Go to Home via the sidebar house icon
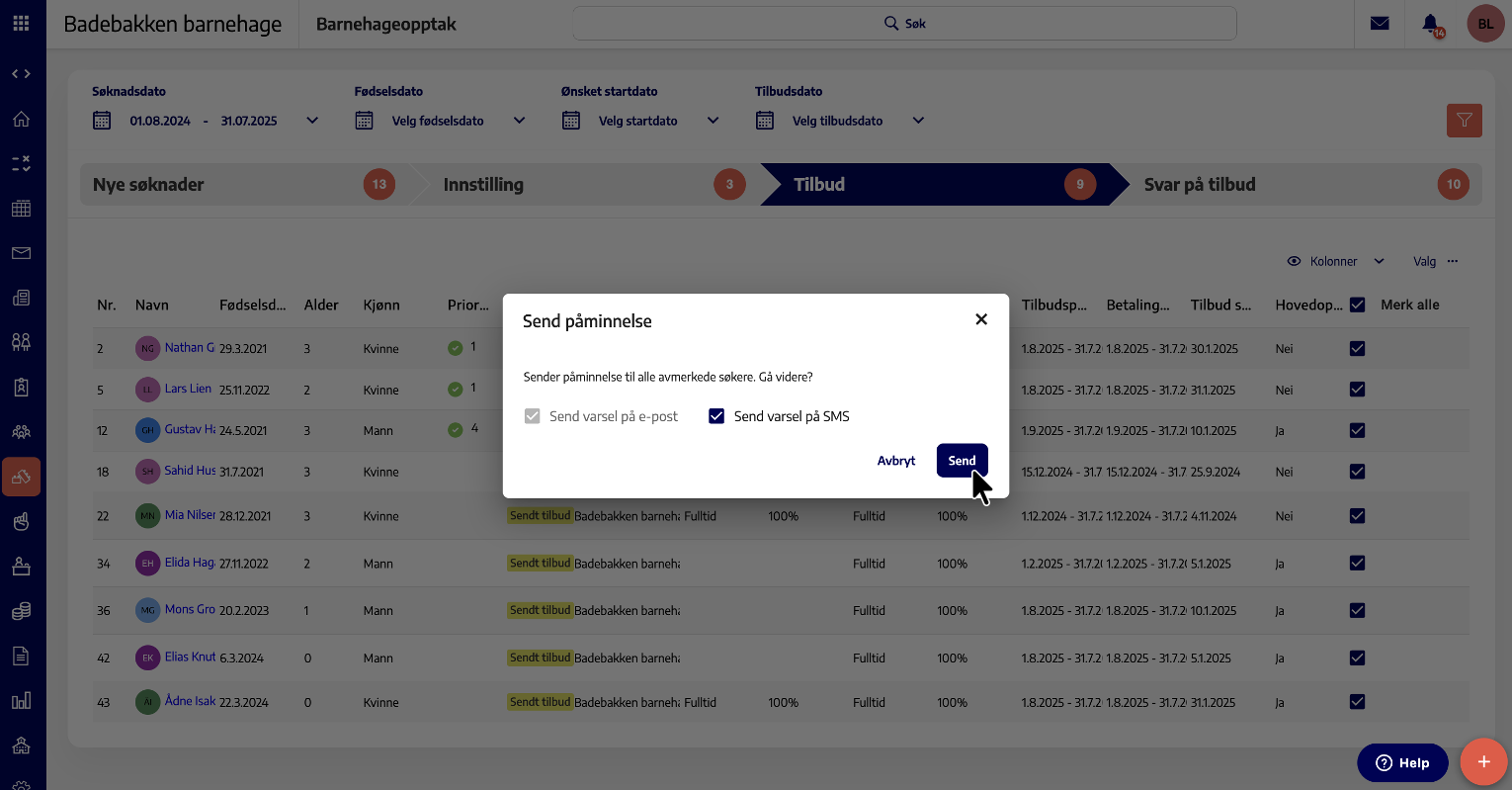Screen dimensions: 1512x790 coord(21,120)
